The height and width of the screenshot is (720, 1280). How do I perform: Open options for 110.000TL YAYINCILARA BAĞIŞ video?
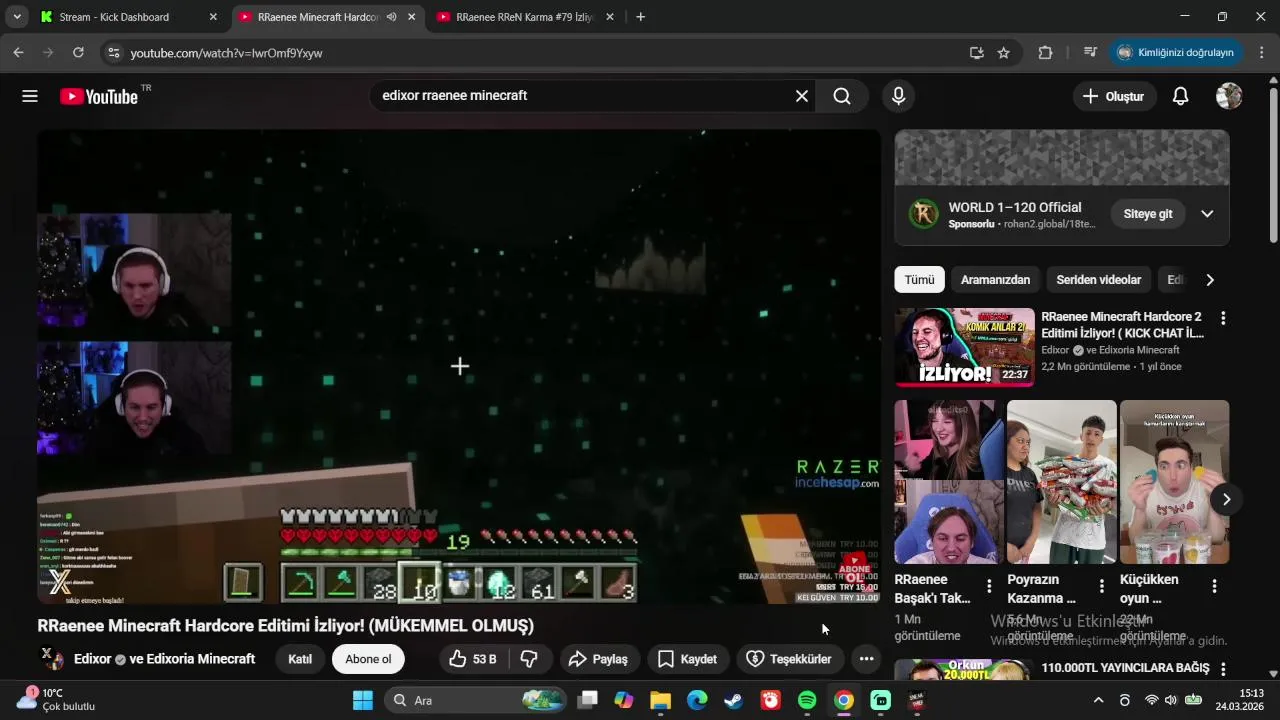click(x=1222, y=669)
